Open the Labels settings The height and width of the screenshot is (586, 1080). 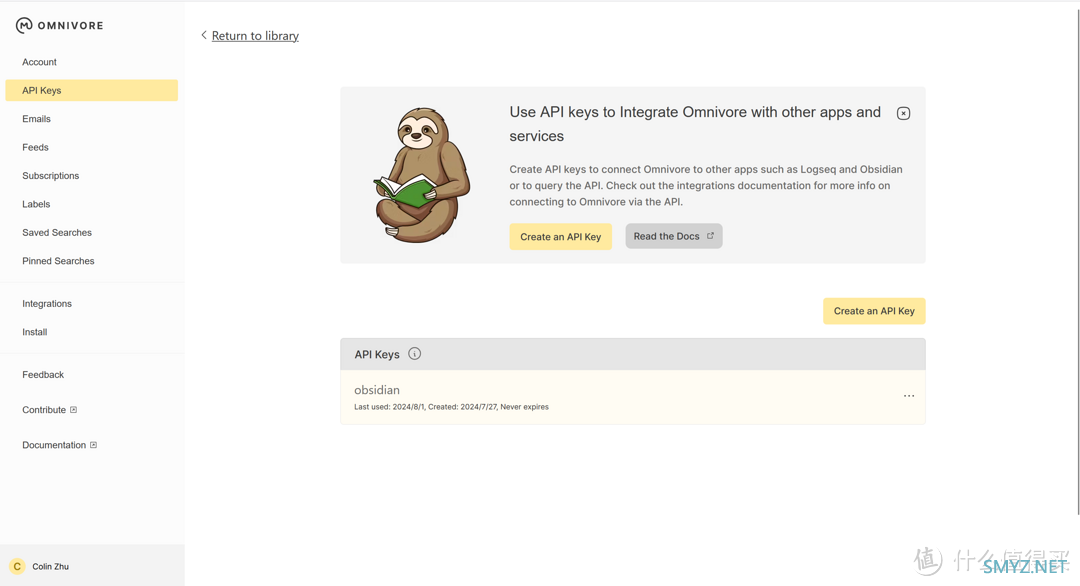click(36, 204)
